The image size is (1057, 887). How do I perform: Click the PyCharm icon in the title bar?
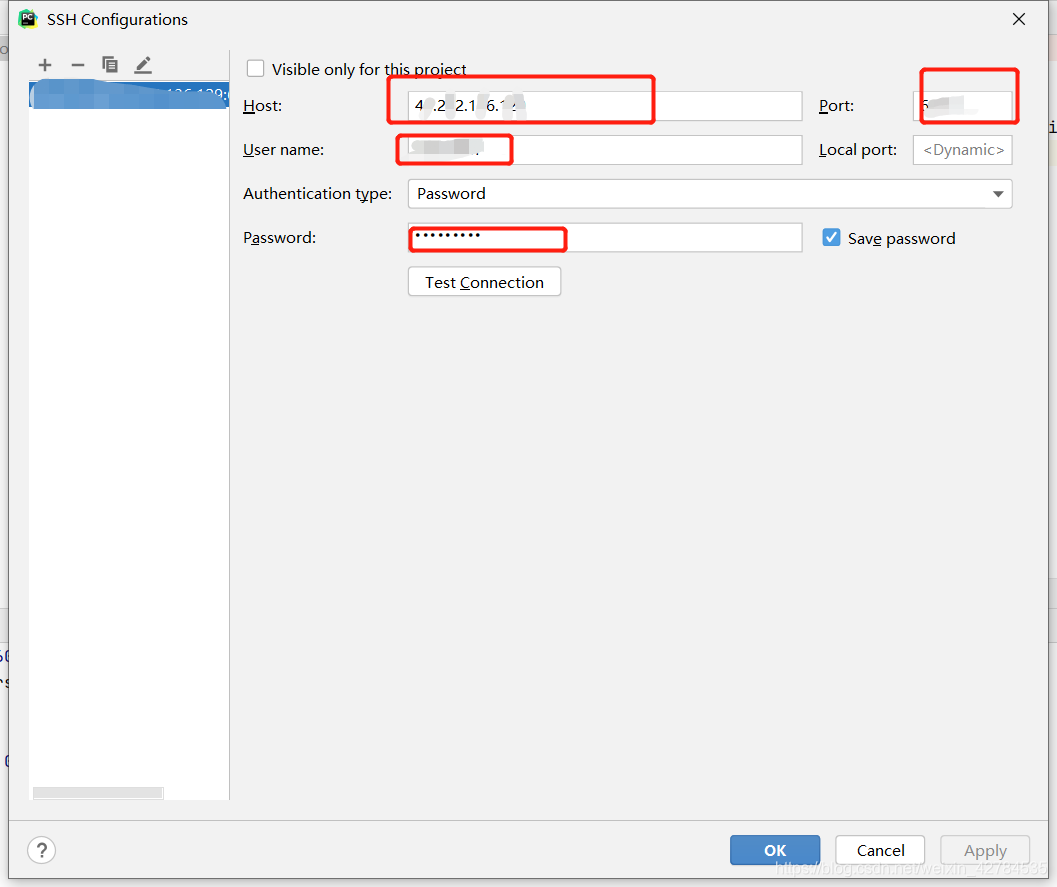(x=28, y=19)
